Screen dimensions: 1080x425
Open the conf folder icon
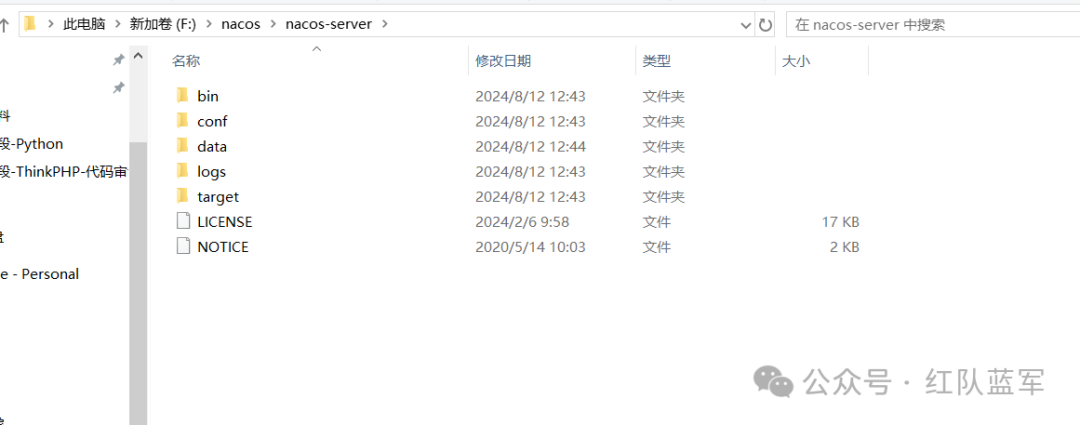pos(183,121)
